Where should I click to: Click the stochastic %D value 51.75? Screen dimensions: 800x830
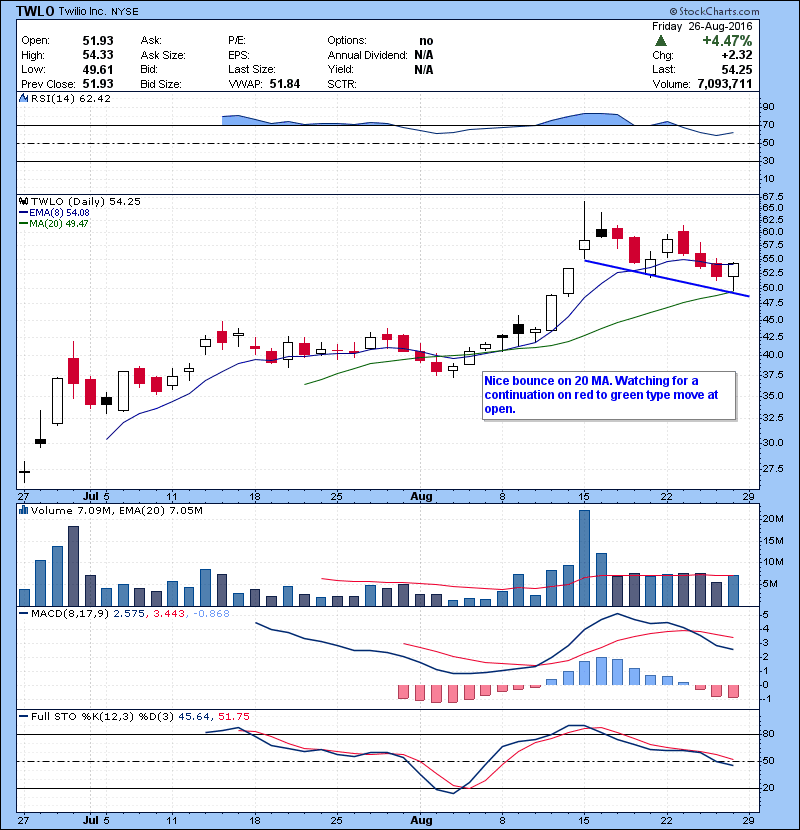[x=233, y=716]
